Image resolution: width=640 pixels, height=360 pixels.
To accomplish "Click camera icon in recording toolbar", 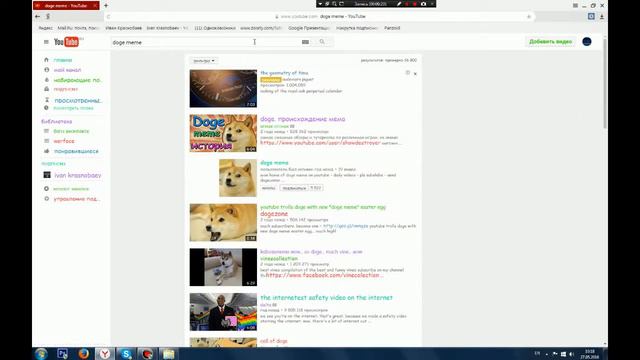I will tap(423, 4).
